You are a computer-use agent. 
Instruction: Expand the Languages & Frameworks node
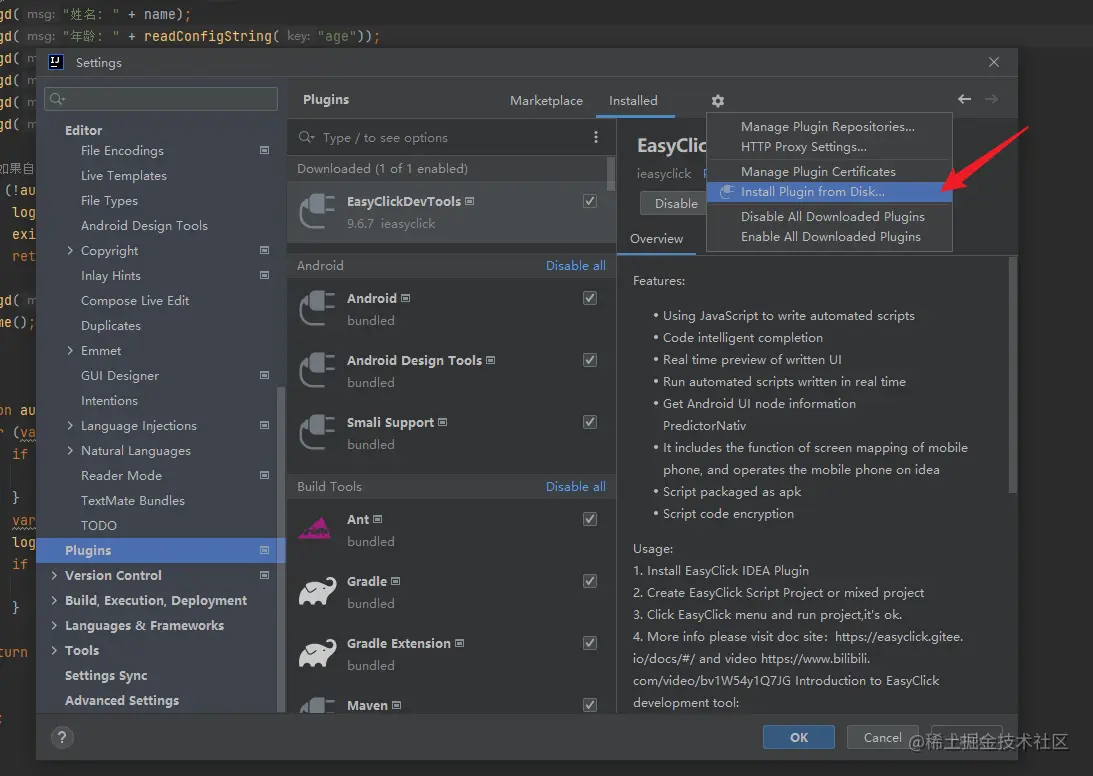coord(54,626)
